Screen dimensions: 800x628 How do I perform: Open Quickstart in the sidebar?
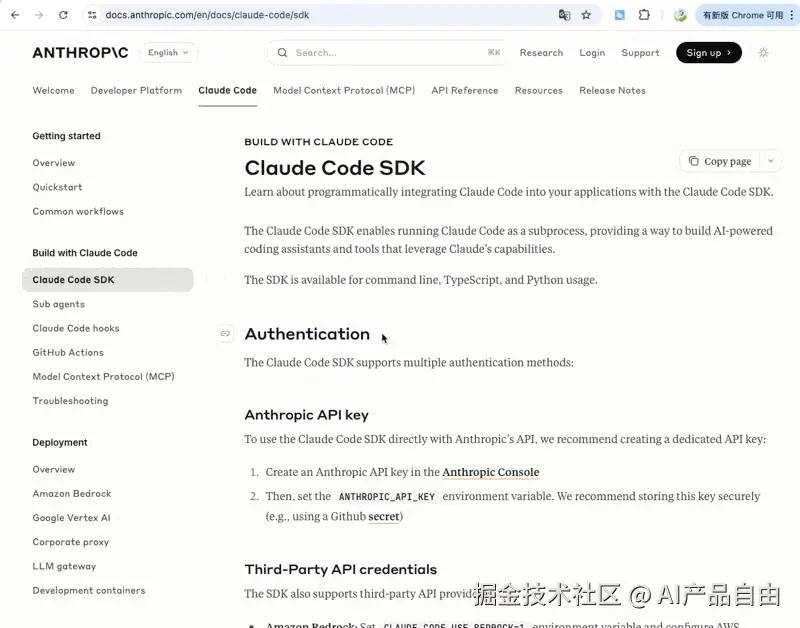point(57,187)
